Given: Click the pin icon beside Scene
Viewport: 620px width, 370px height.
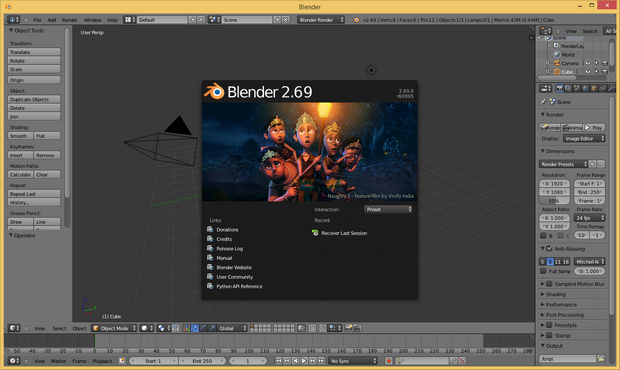Looking at the screenshot, I should [x=543, y=102].
